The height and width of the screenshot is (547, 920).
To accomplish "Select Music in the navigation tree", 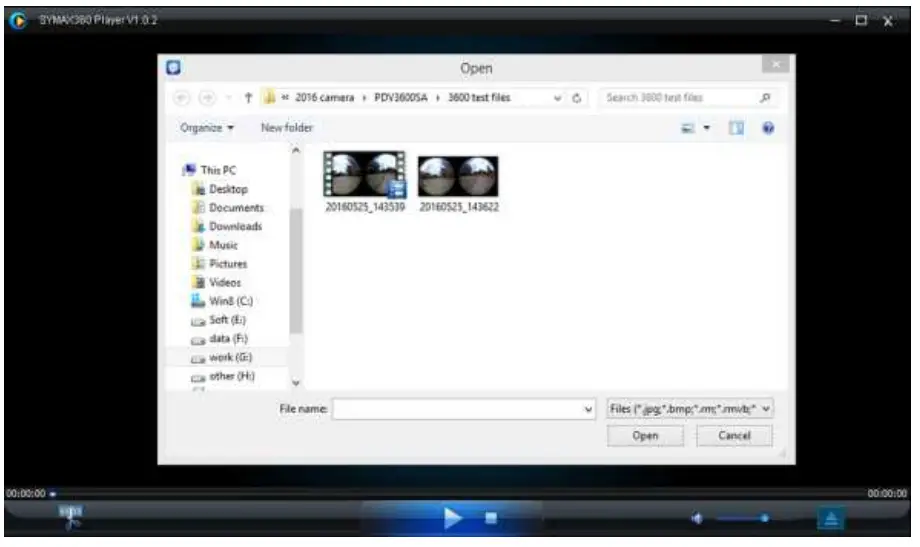I will click(224, 245).
